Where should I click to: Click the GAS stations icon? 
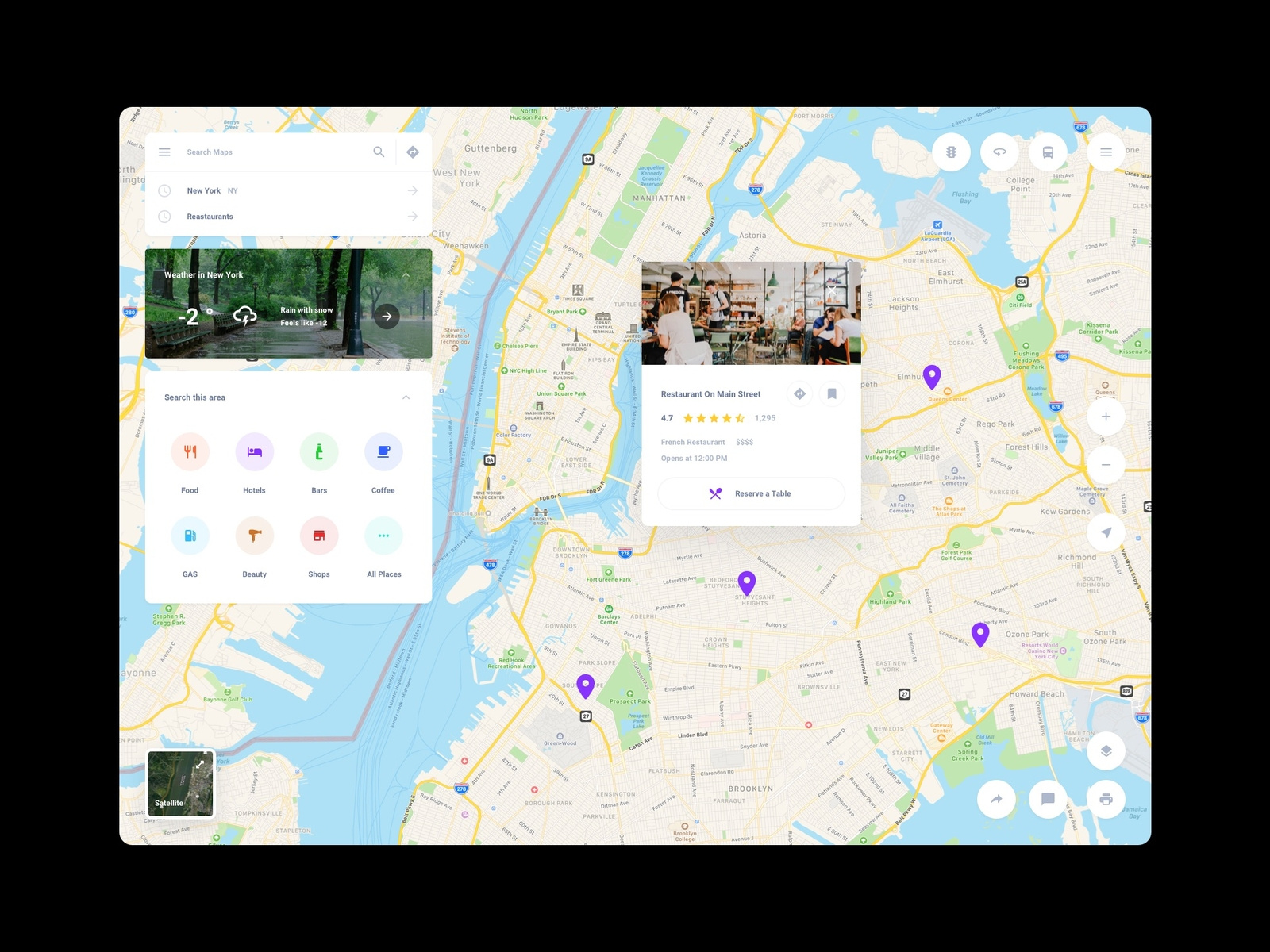[190, 535]
